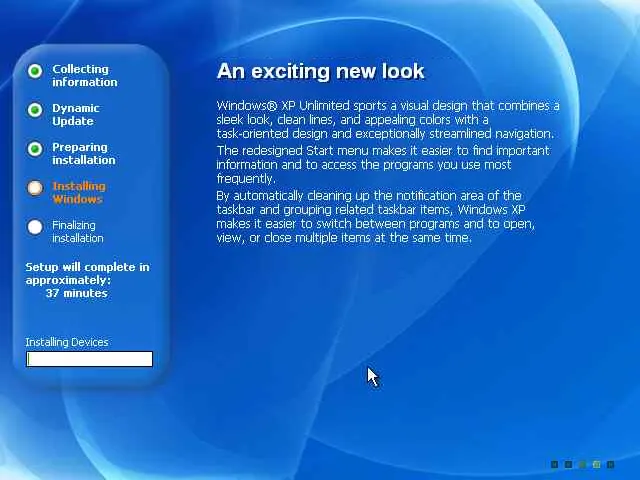The width and height of the screenshot is (640, 480).
Task: Click the Installing Windows active step indicator
Action: 35,188
